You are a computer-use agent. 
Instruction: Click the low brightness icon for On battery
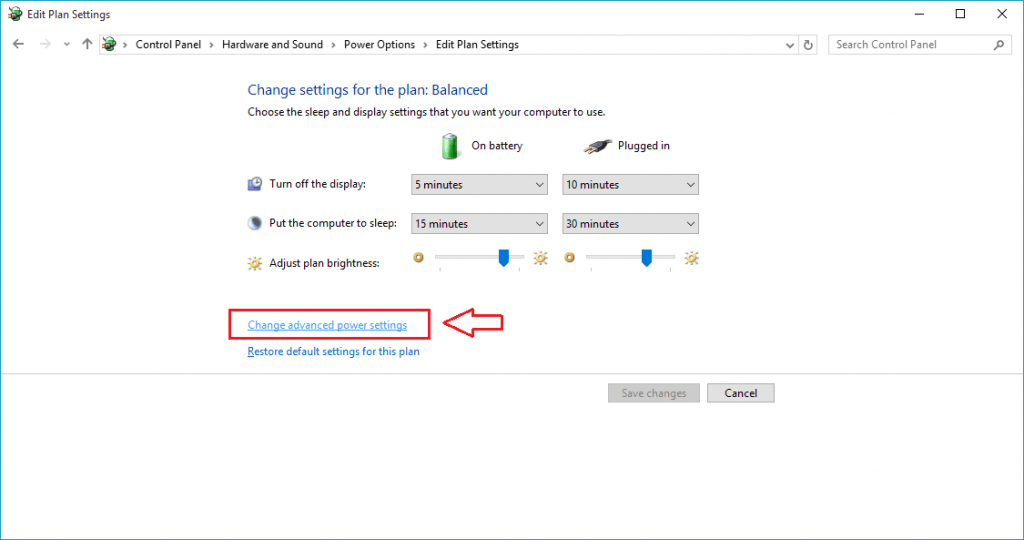click(418, 258)
